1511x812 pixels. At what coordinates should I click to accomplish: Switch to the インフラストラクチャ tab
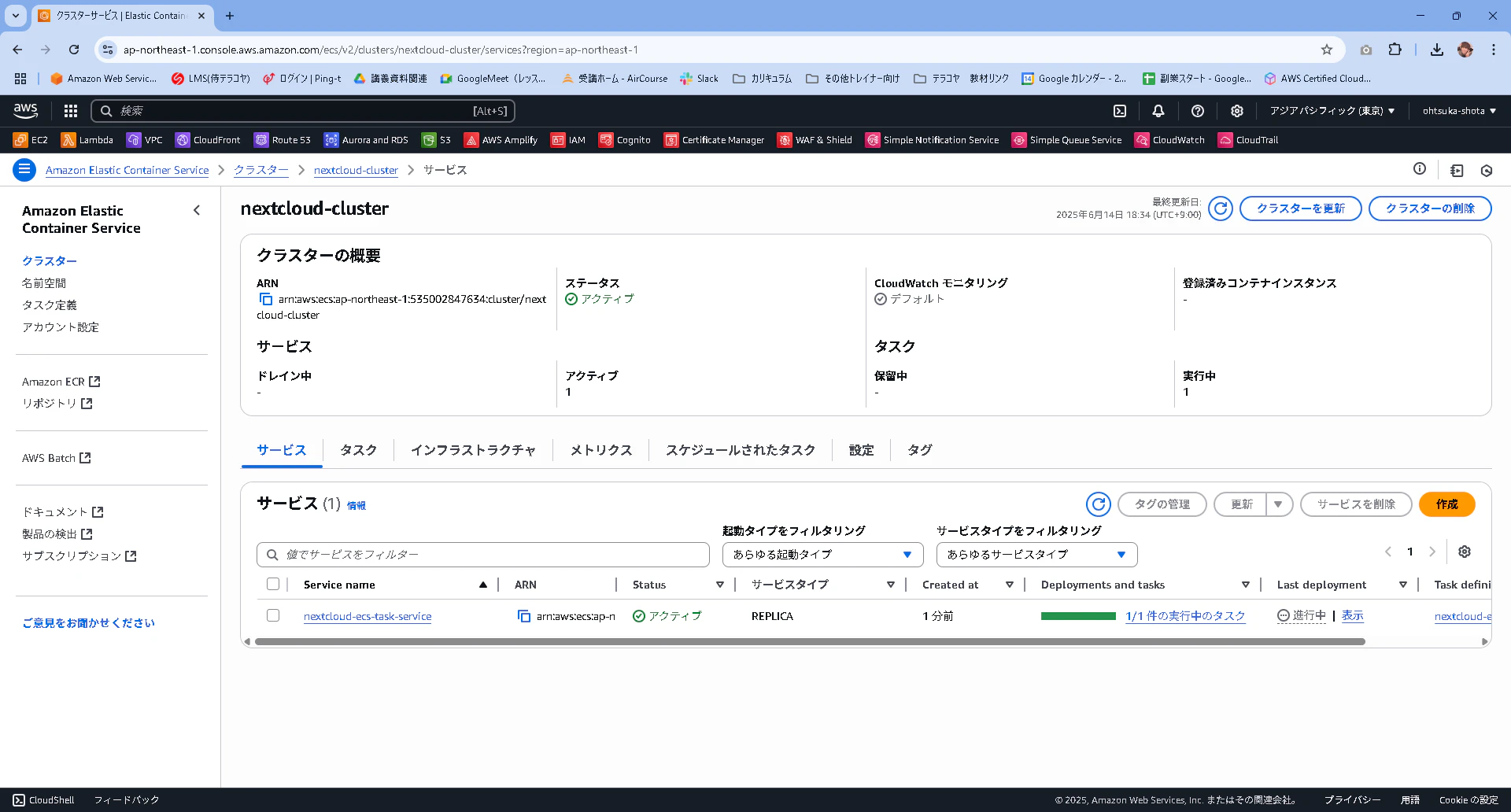point(473,450)
